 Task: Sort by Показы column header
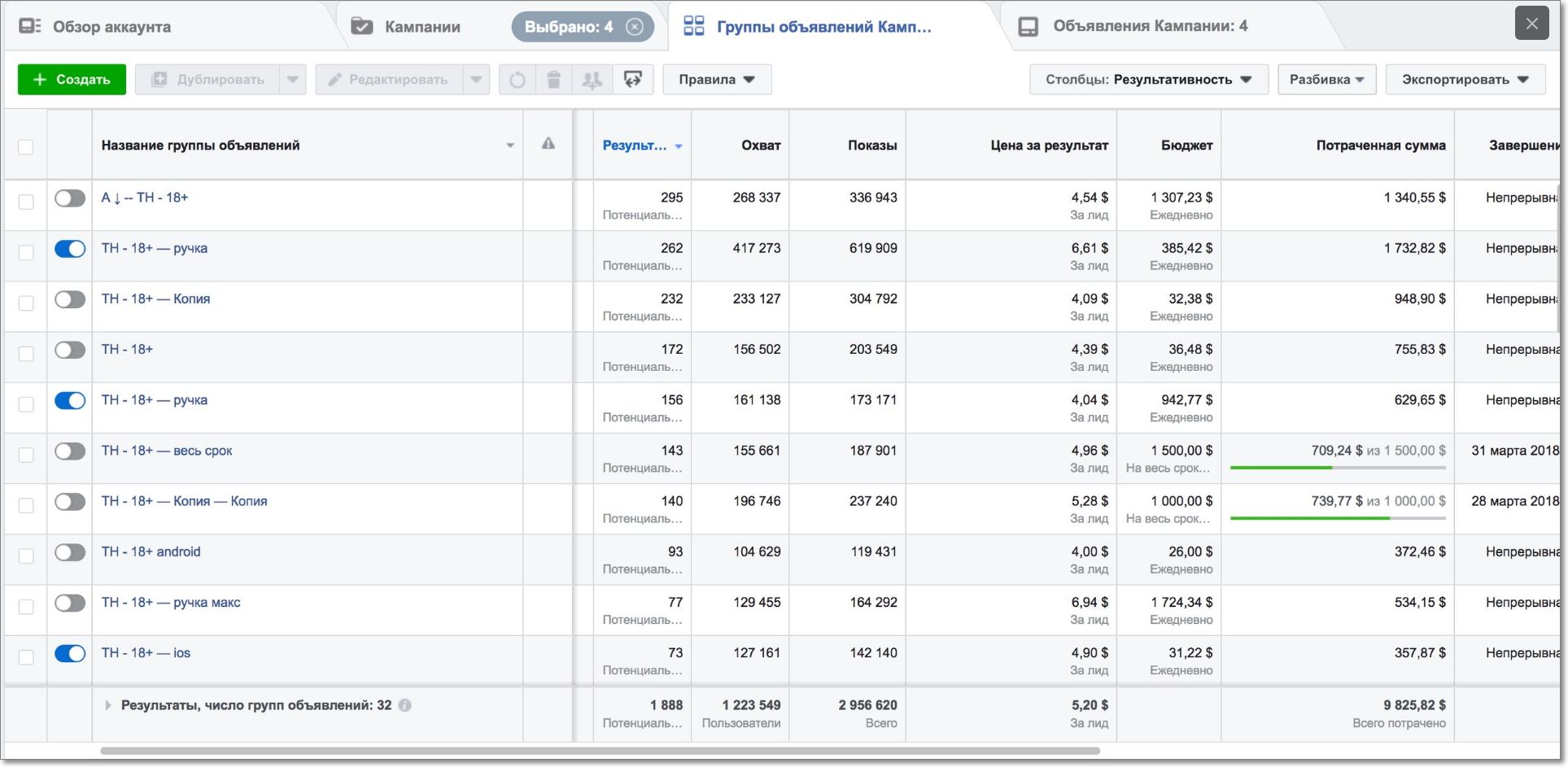point(871,146)
